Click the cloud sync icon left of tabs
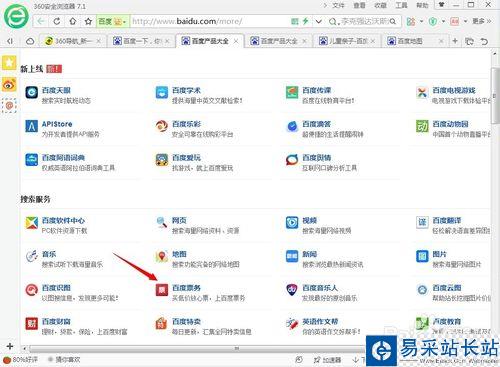Screen dimensions: 500x367 point(30,41)
